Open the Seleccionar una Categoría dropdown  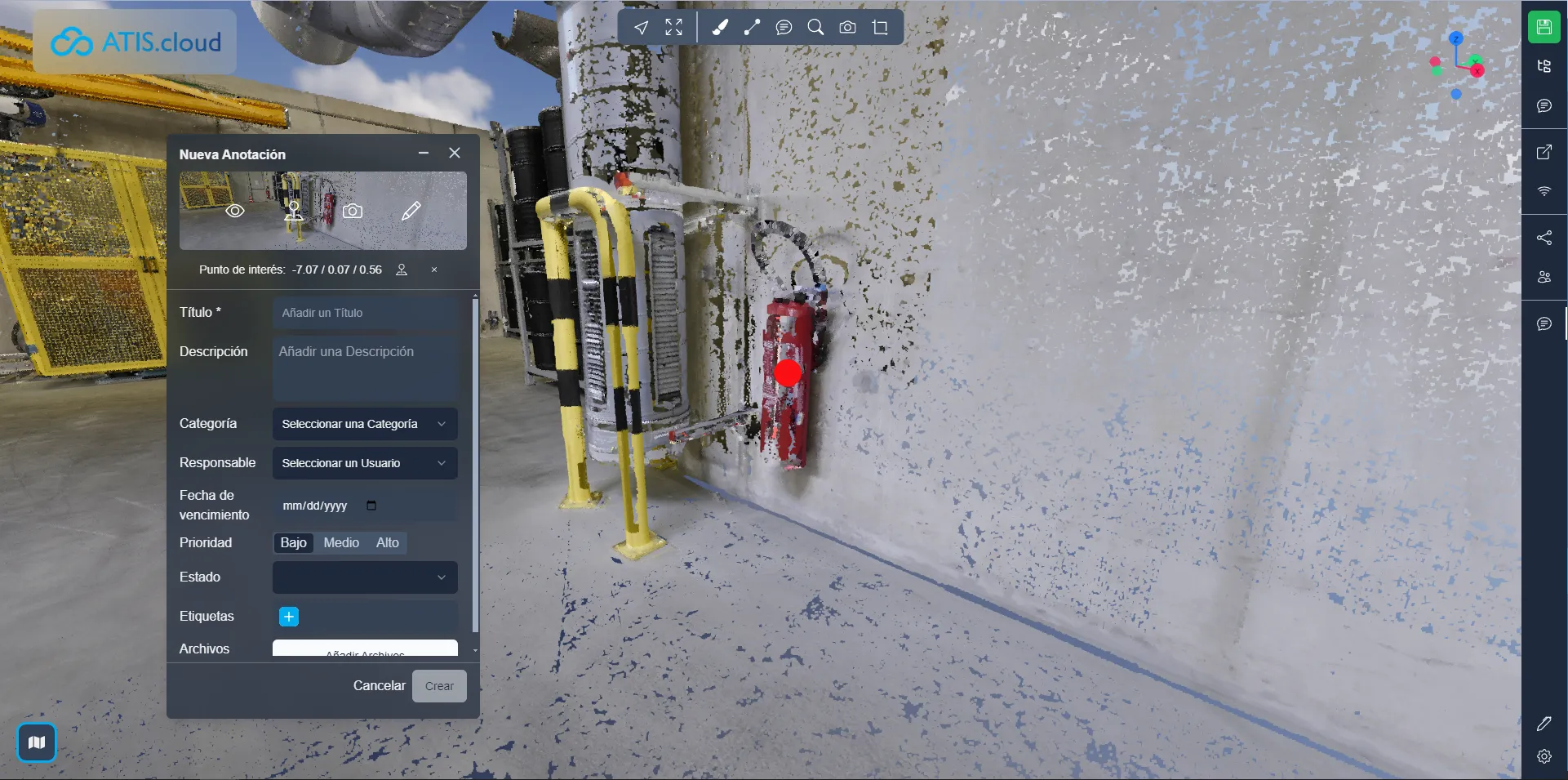tap(365, 424)
